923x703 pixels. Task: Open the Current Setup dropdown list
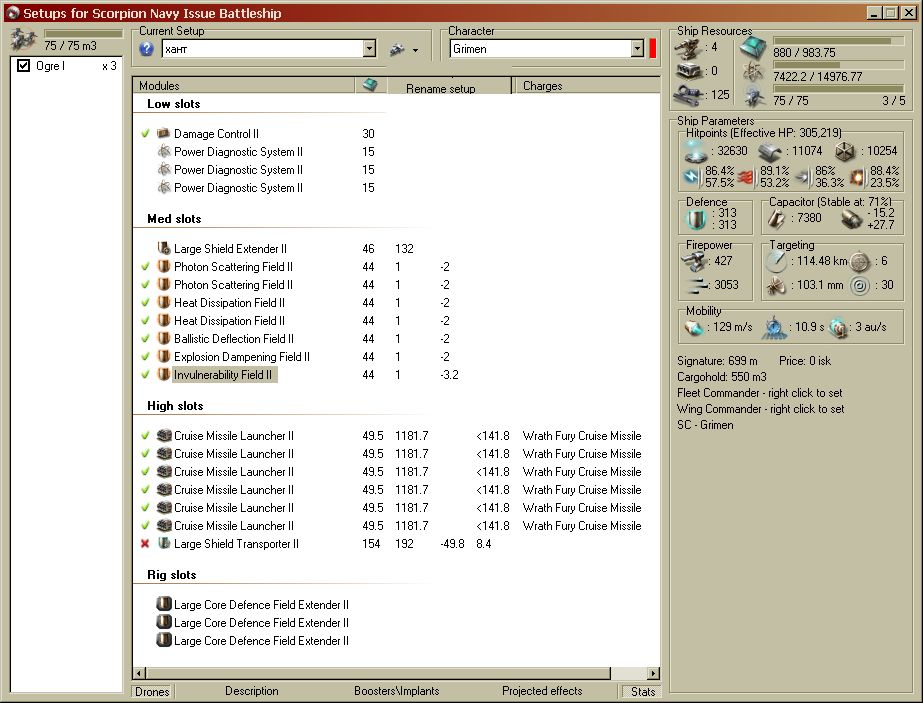coord(369,49)
